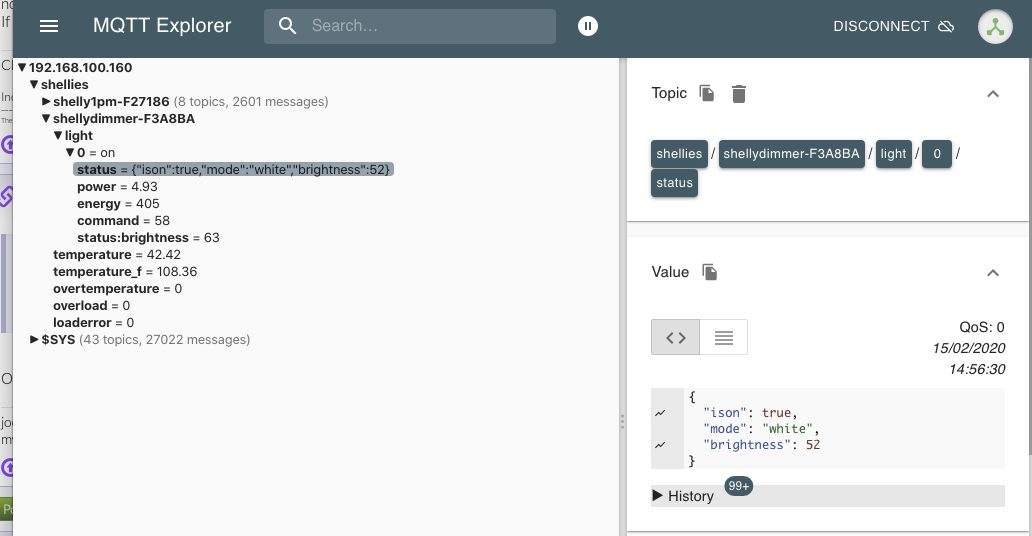Viewport: 1032px width, 536px height.
Task: Select the overtemperature = 0 topic
Action: [x=117, y=288]
